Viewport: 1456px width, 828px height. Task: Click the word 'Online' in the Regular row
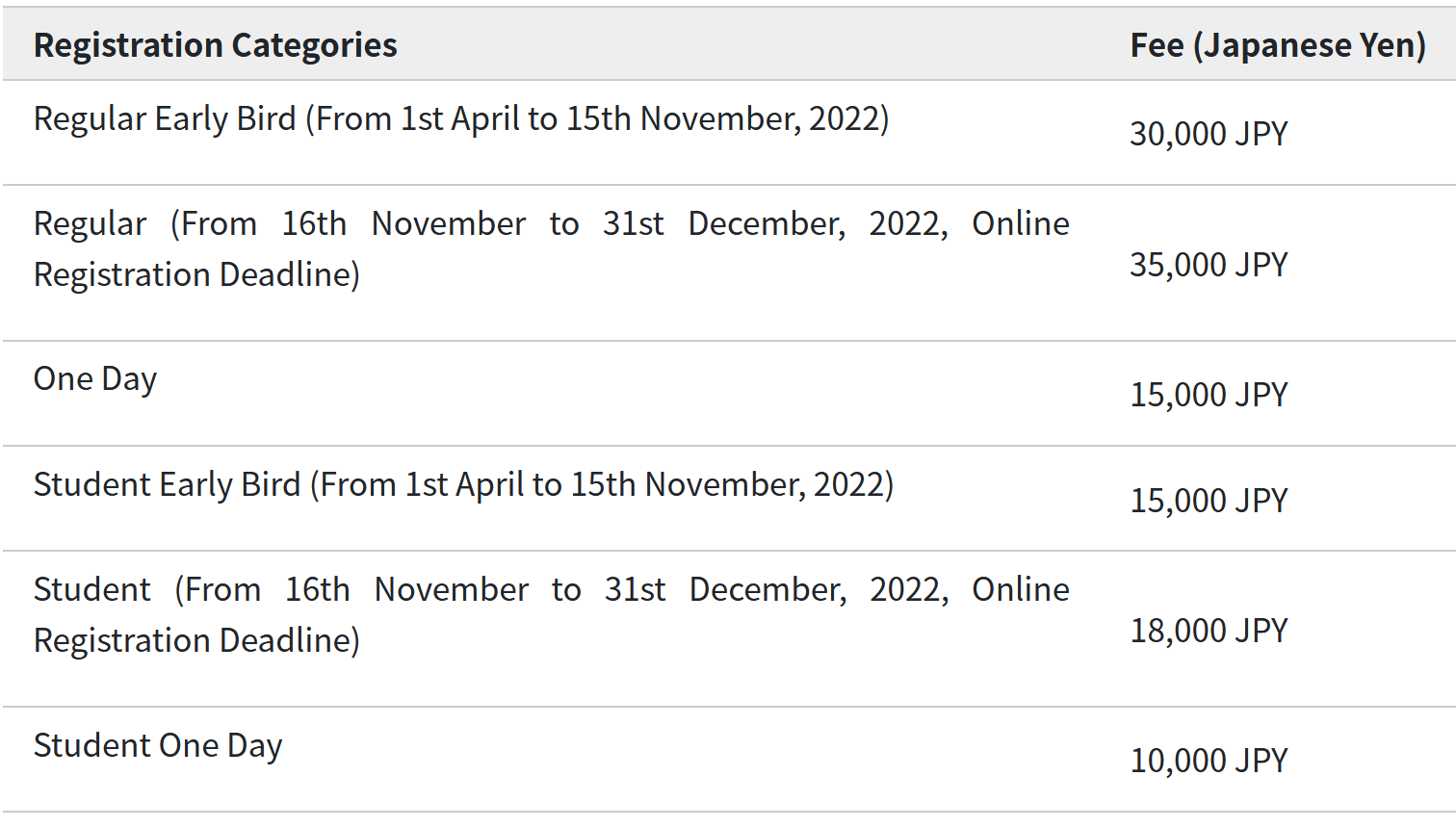pos(1020,224)
